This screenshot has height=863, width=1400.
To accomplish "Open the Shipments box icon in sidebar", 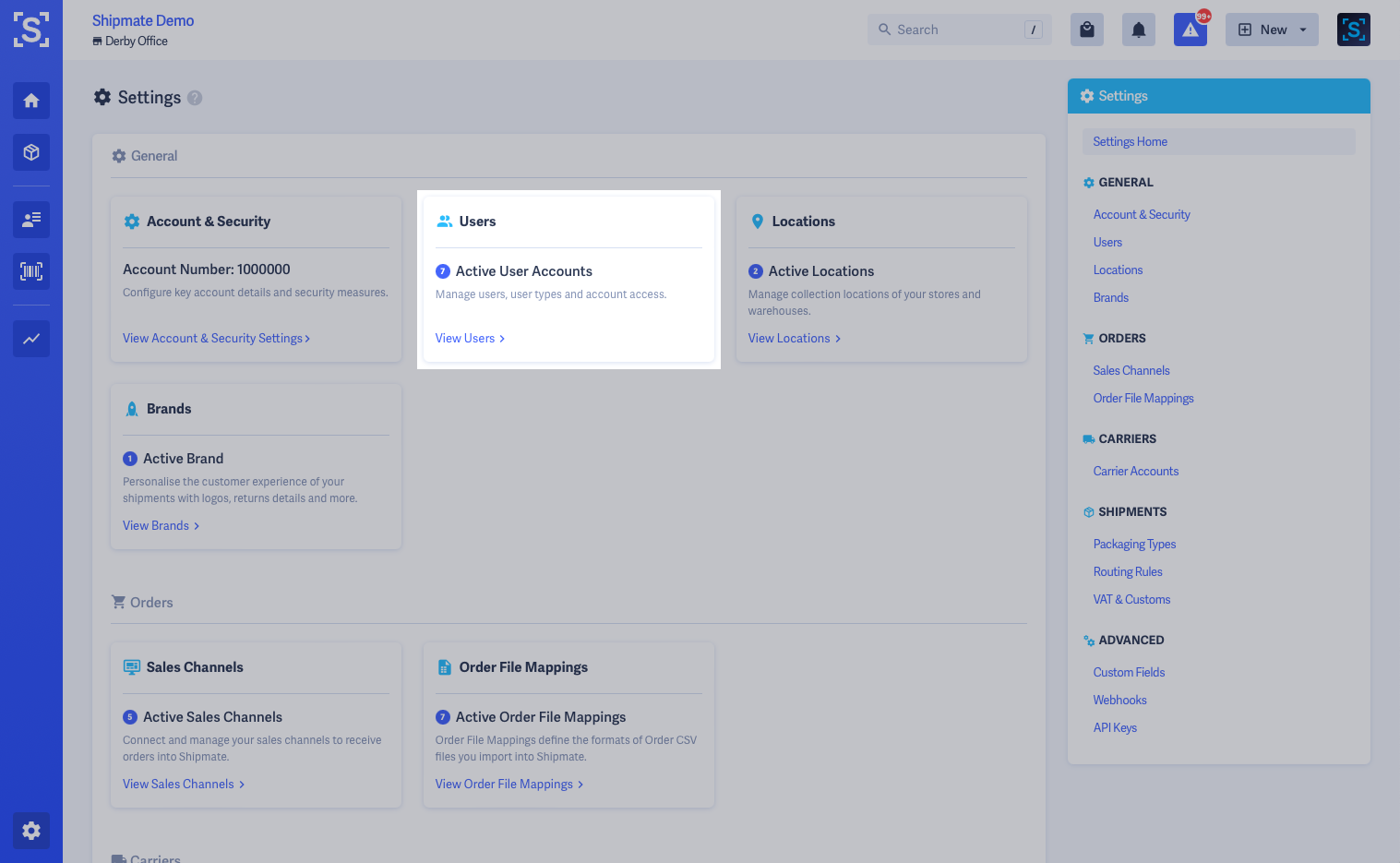I will [31, 152].
